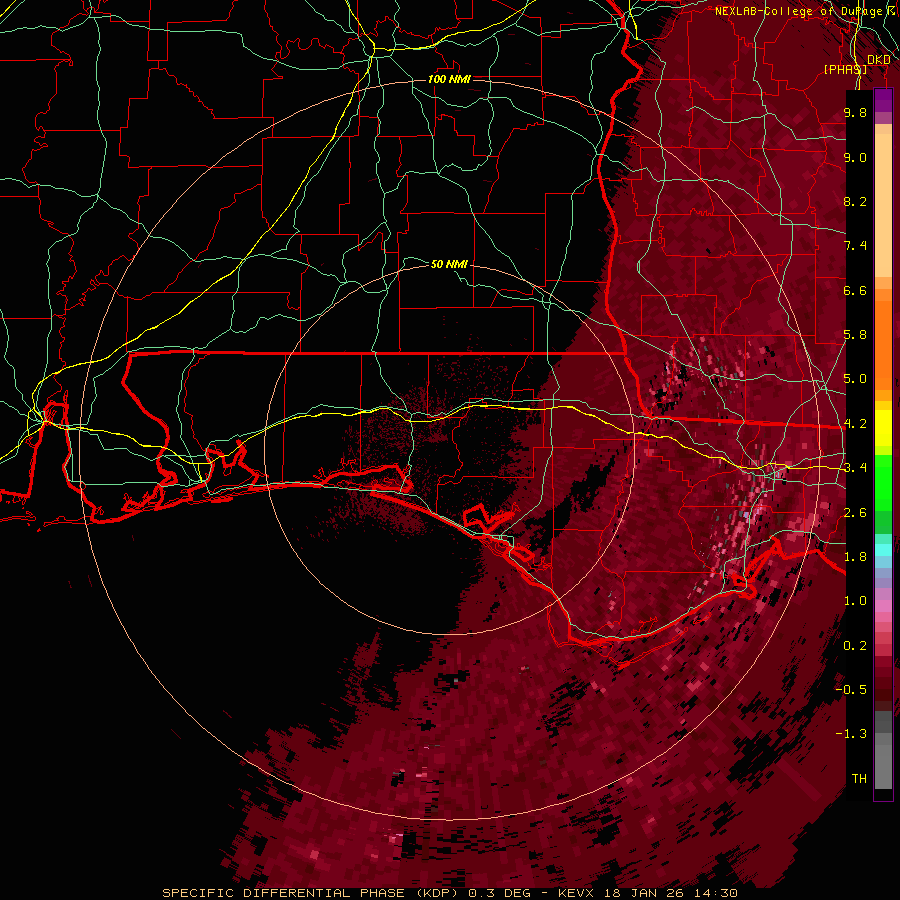900x900 pixels.
Task: Click the TH threshold label on scale
Action: (859, 779)
